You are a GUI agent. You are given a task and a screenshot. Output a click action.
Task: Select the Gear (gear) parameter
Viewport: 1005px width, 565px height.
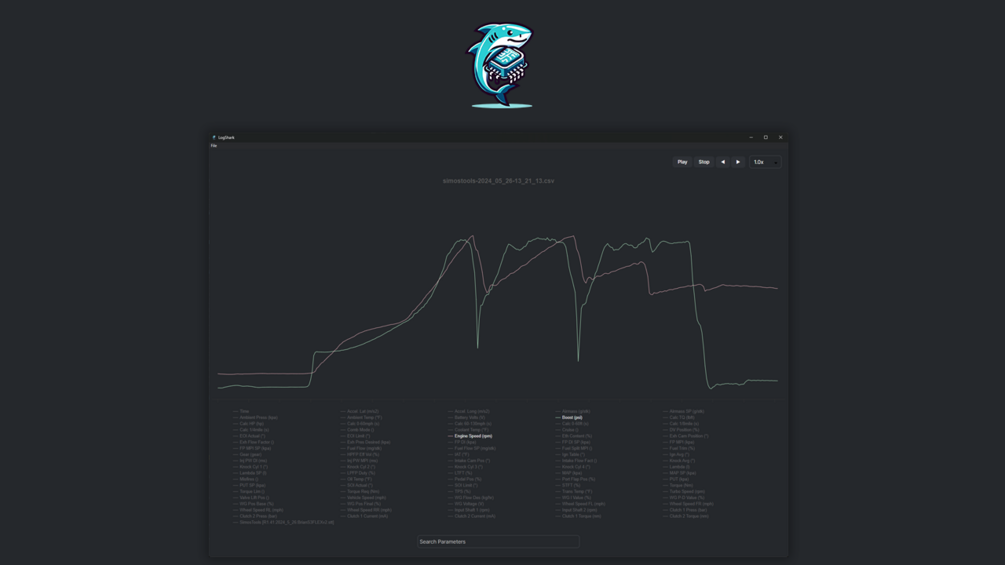[x=247, y=454]
